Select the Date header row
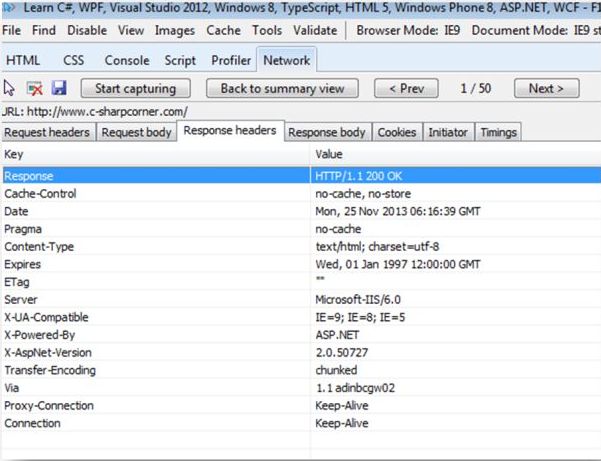The image size is (601, 461). [x=301, y=211]
